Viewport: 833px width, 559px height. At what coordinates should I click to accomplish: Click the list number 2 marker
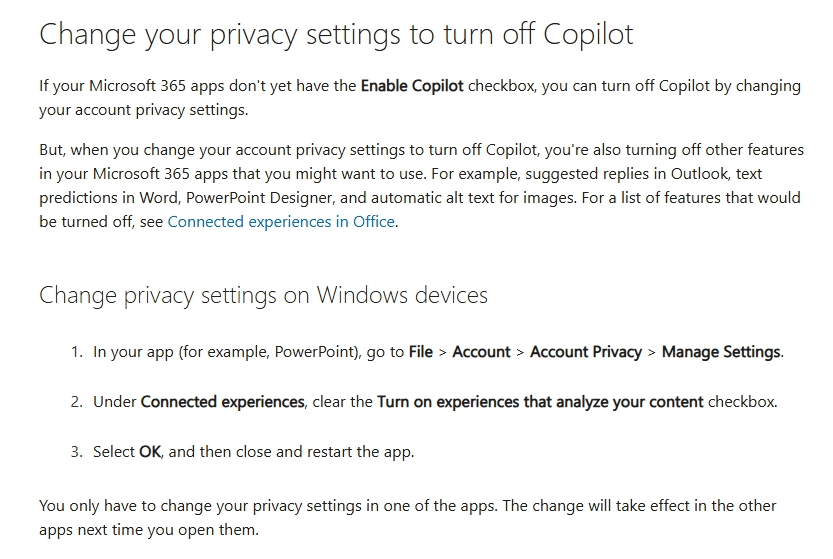coord(76,402)
